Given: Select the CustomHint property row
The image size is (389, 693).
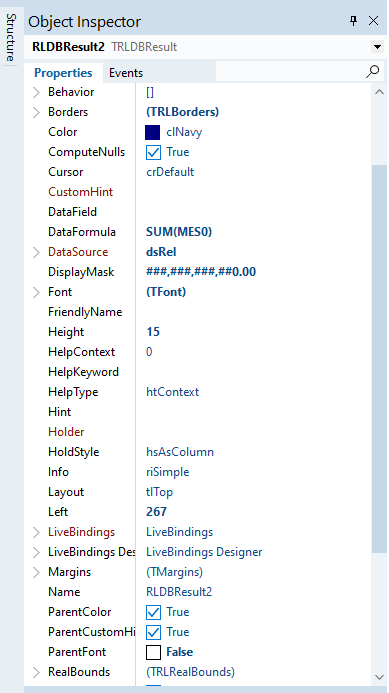Looking at the screenshot, I should [197, 192].
